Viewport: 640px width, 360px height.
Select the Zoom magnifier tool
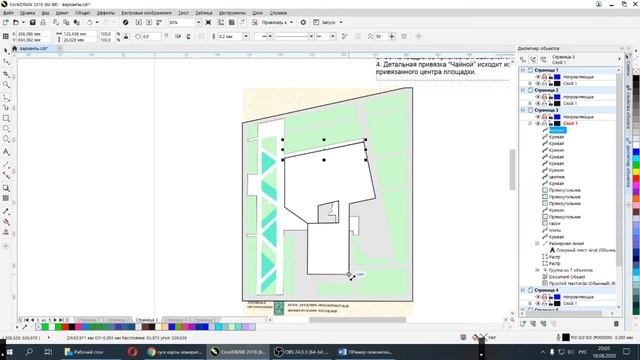tap(6, 84)
